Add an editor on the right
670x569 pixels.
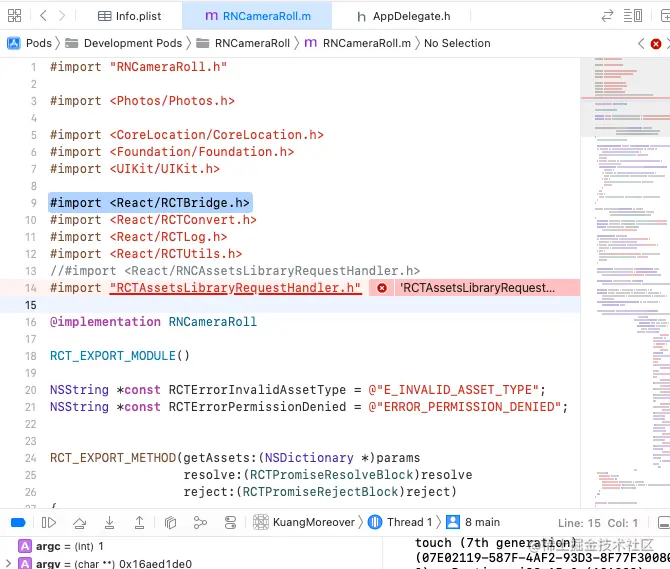coord(665,16)
